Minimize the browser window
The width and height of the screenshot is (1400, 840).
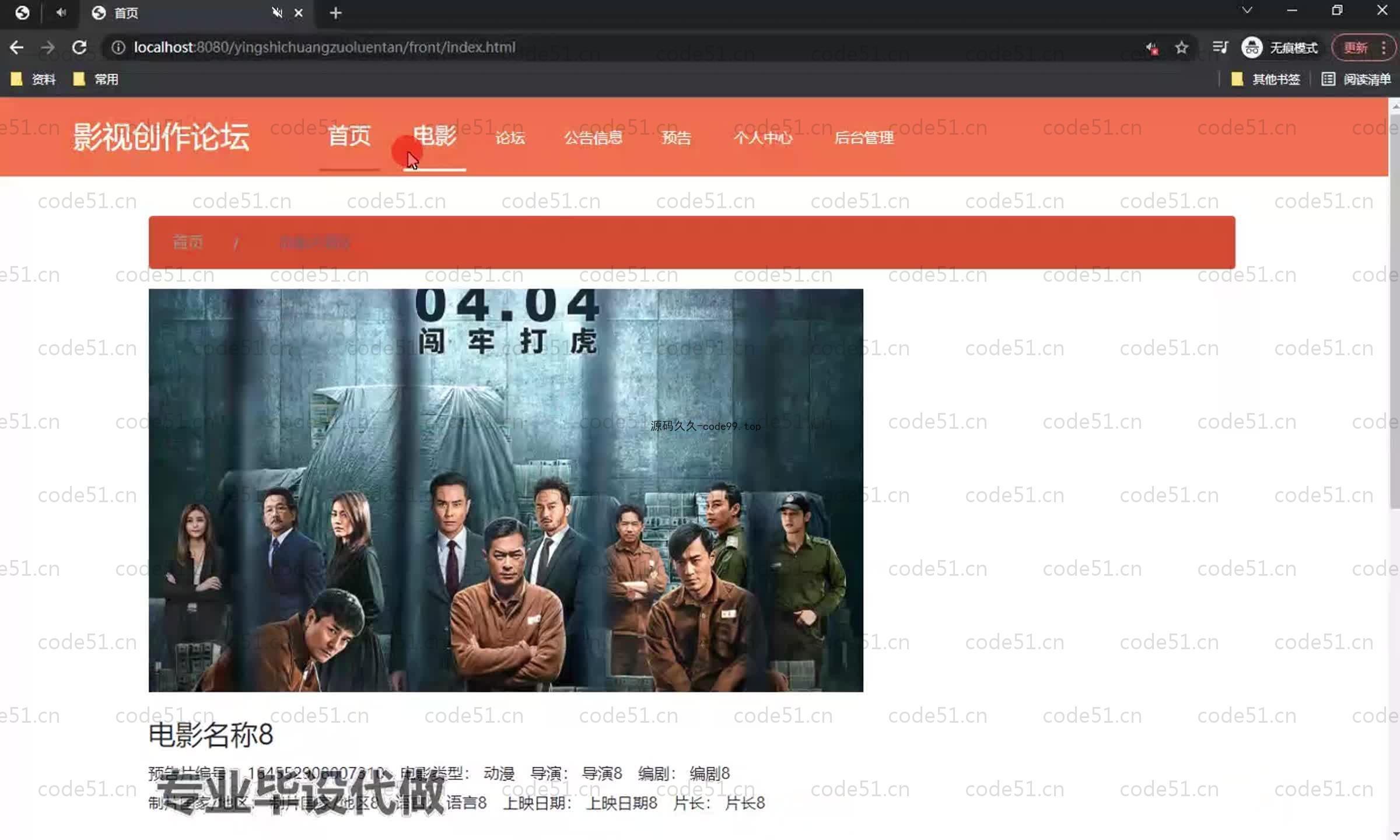tap(1292, 10)
